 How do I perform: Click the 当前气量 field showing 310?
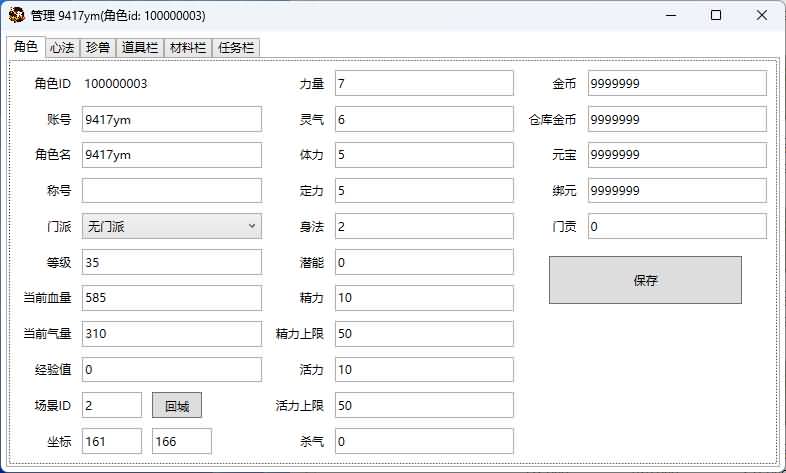(172, 334)
